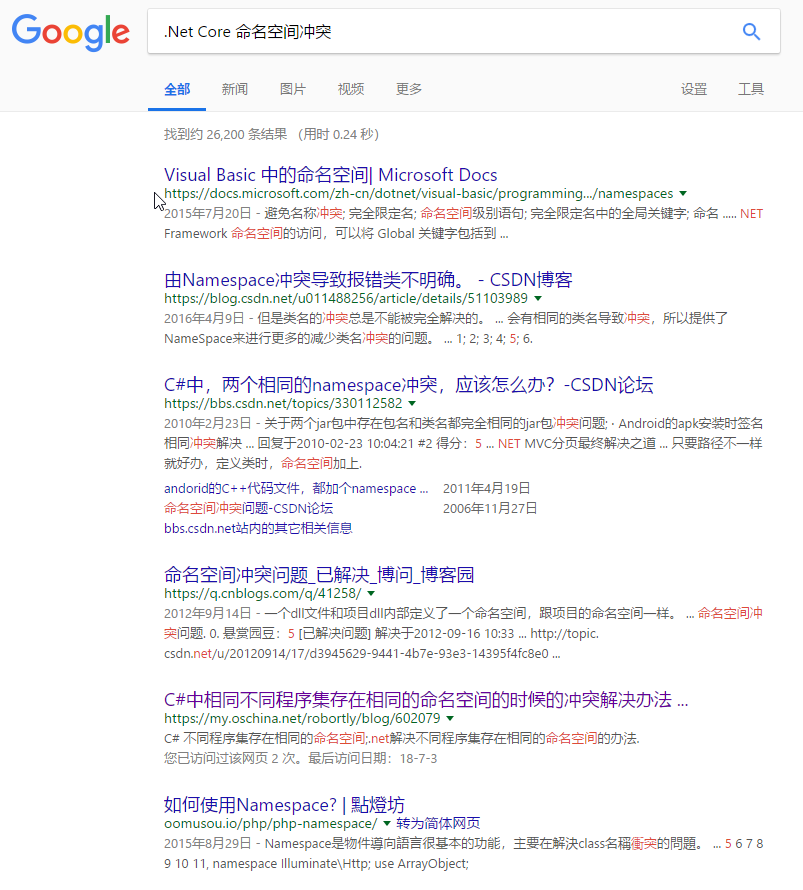Expand dropdown arrow beside blog.csdn.net URL

click(x=537, y=298)
